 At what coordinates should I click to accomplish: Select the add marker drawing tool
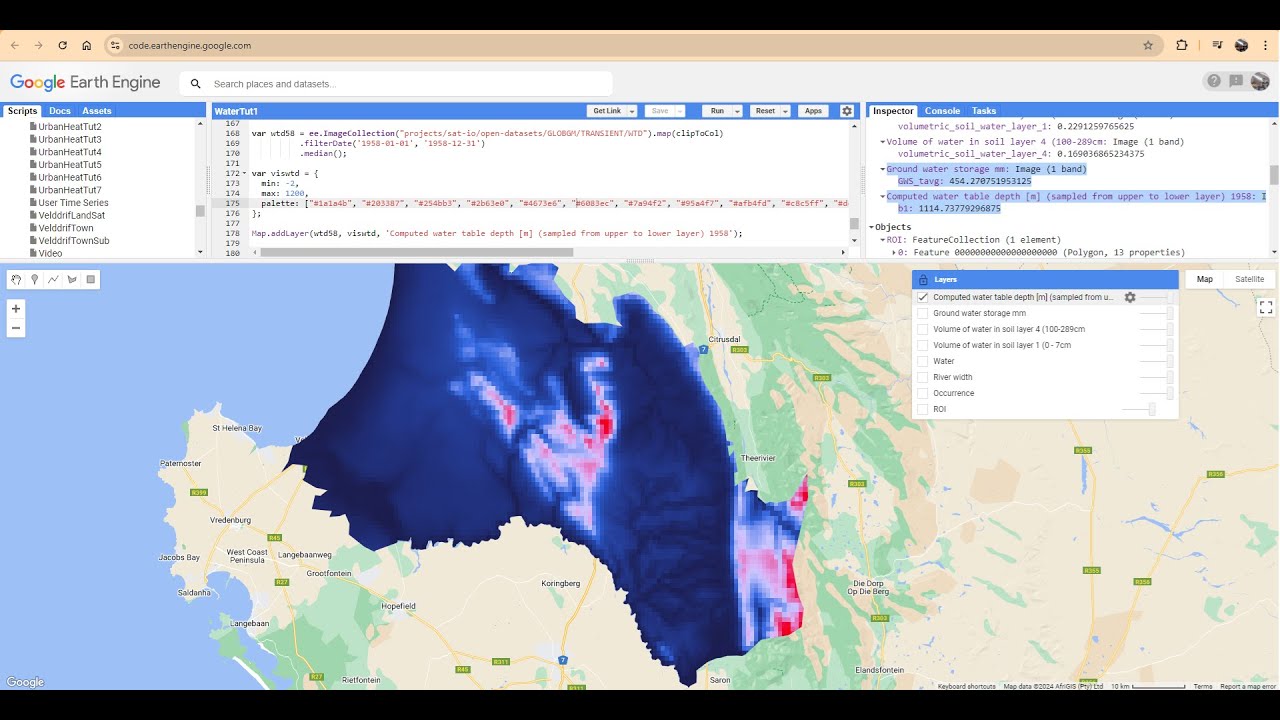(x=34, y=279)
